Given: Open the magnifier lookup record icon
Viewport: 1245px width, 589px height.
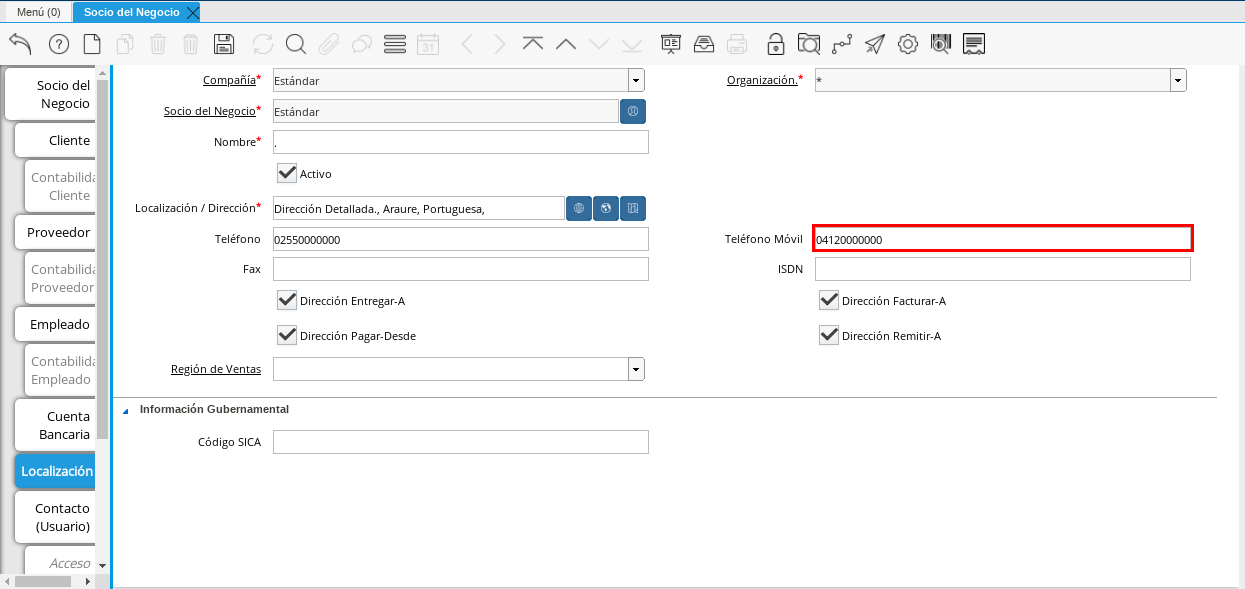Looking at the screenshot, I should click(x=296, y=44).
